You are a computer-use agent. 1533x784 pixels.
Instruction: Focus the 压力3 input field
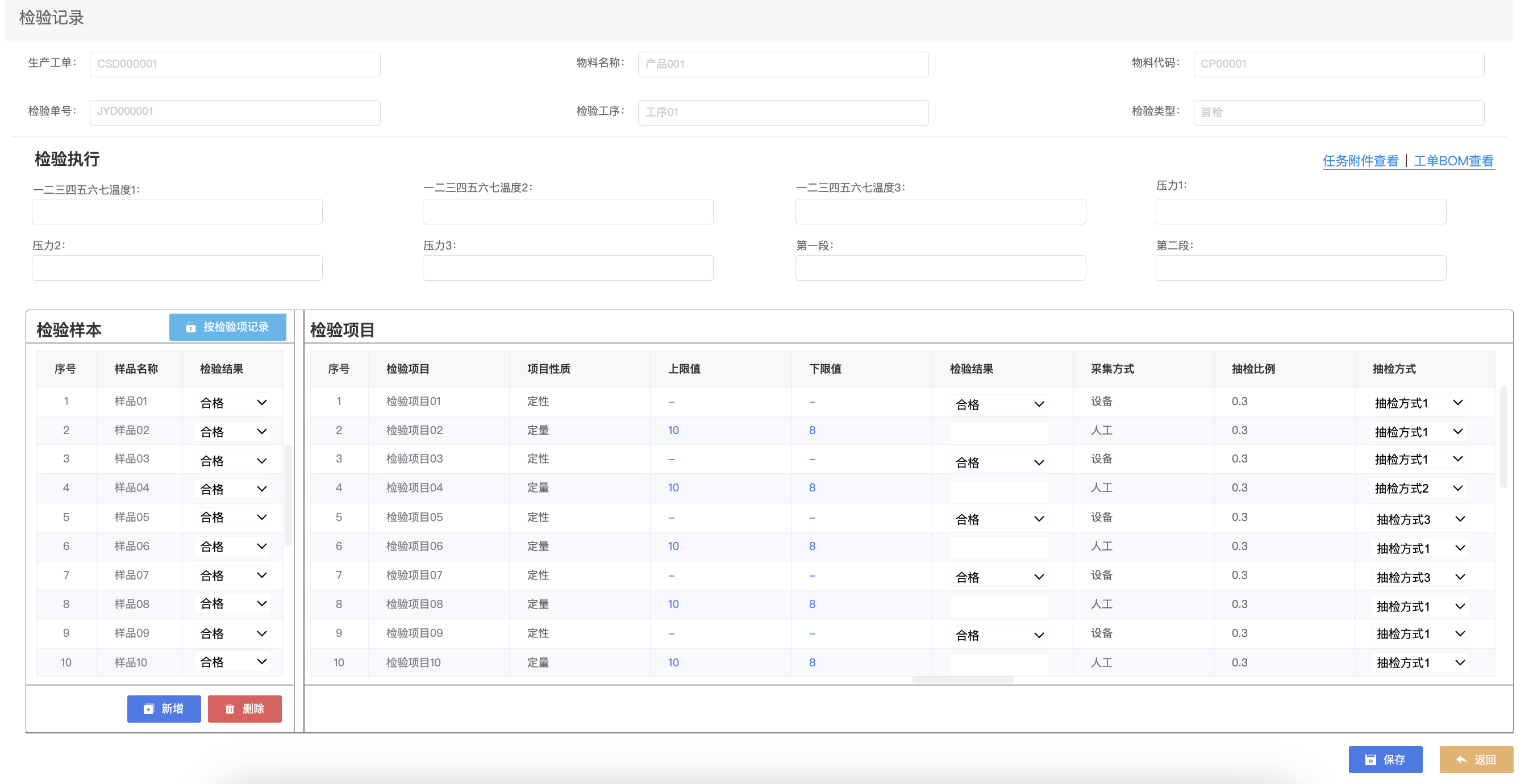click(568, 268)
